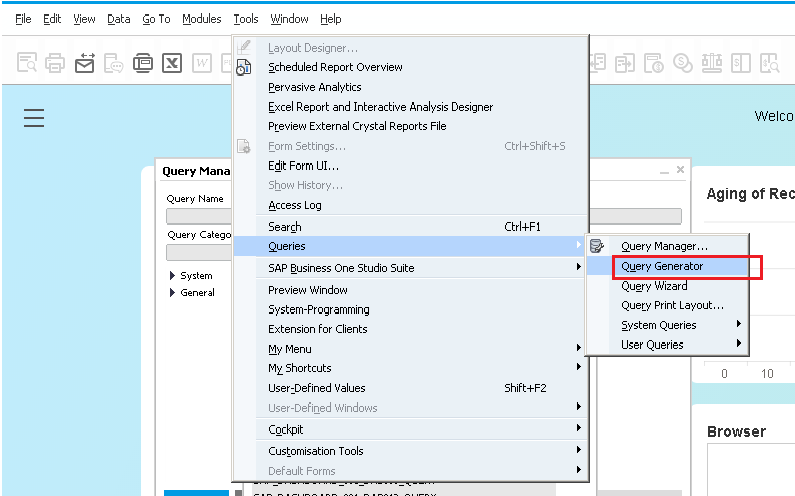Image resolution: width=795 pixels, height=496 pixels.
Task: Select Customisation Tools menu entry
Action: coord(316,451)
